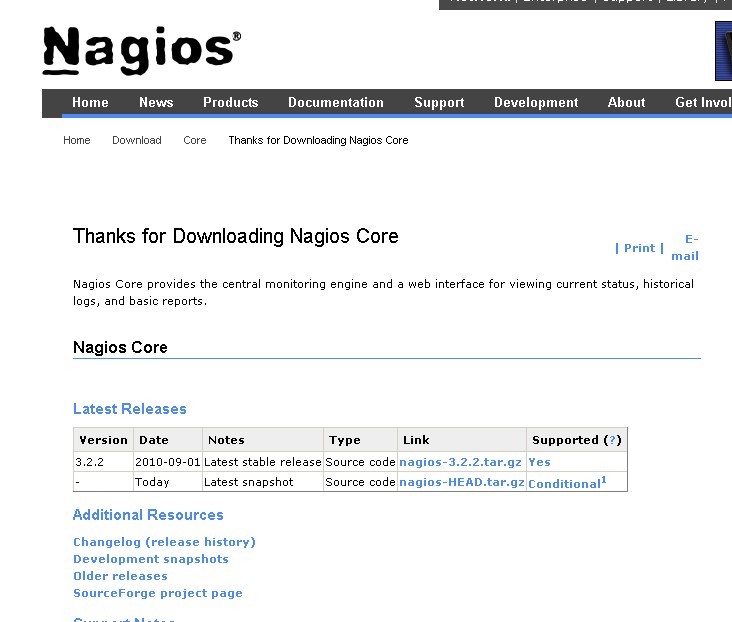Download nagios-3.2.2.tar.gz
The image size is (732, 622).
(460, 462)
